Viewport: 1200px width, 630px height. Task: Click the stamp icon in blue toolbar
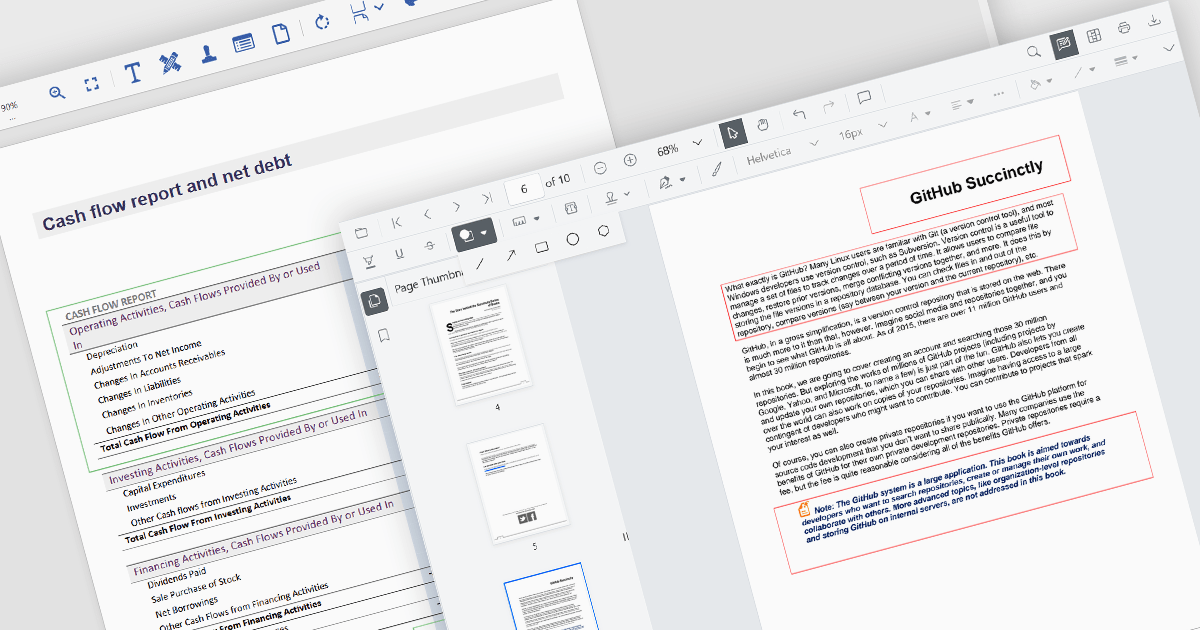[x=209, y=54]
